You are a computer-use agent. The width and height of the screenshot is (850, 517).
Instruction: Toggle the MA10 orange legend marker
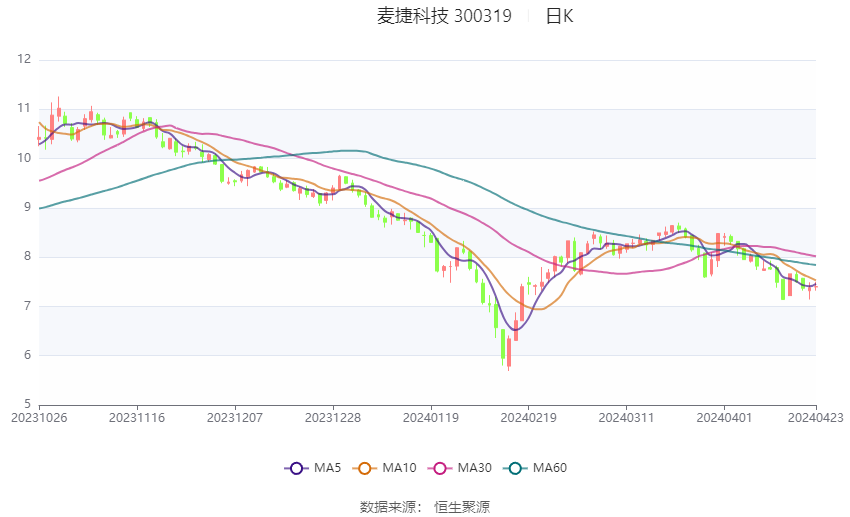(365, 468)
